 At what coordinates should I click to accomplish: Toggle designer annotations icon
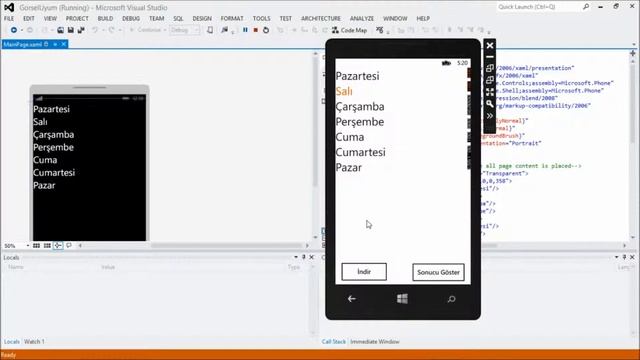(x=69, y=245)
